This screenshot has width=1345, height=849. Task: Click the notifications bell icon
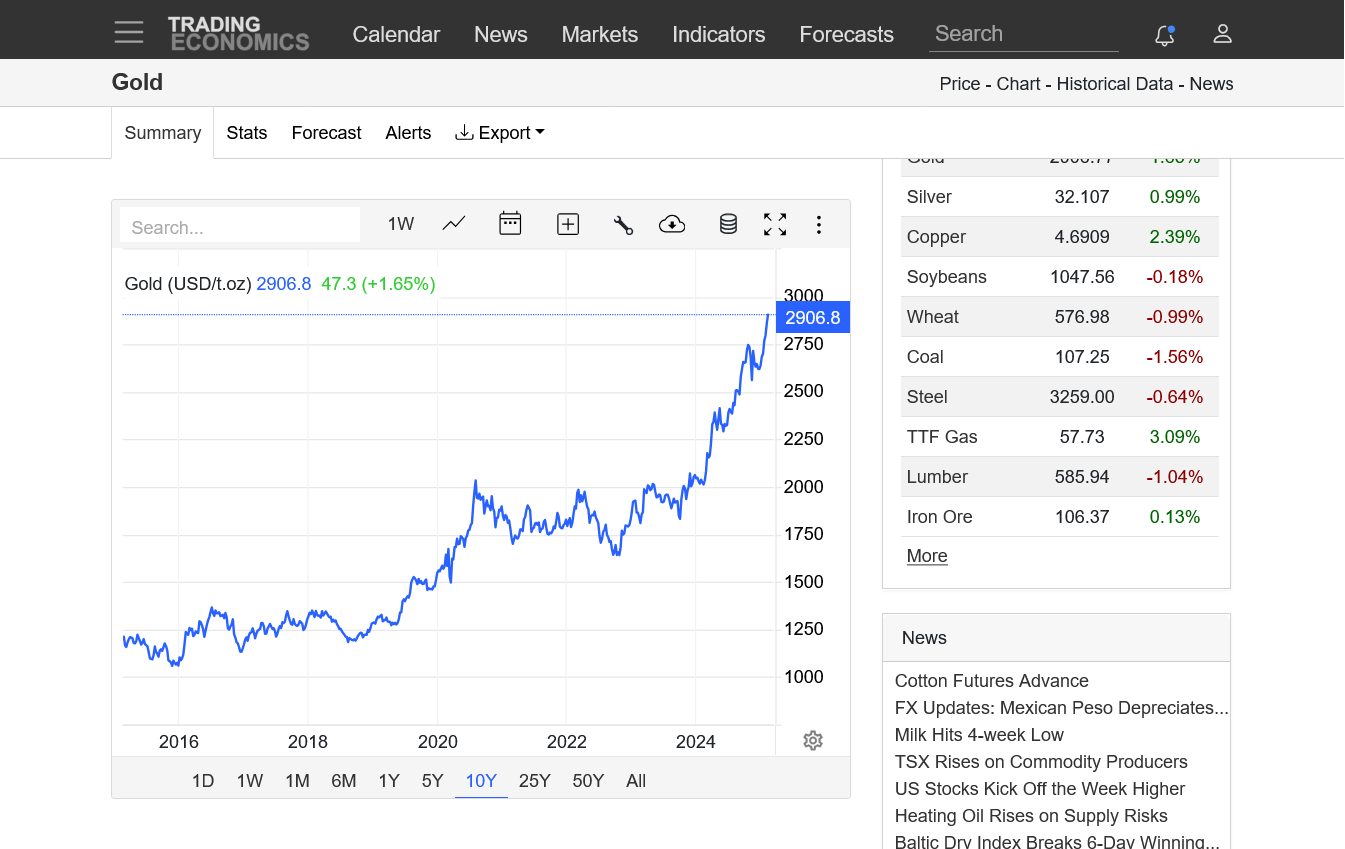point(1164,35)
